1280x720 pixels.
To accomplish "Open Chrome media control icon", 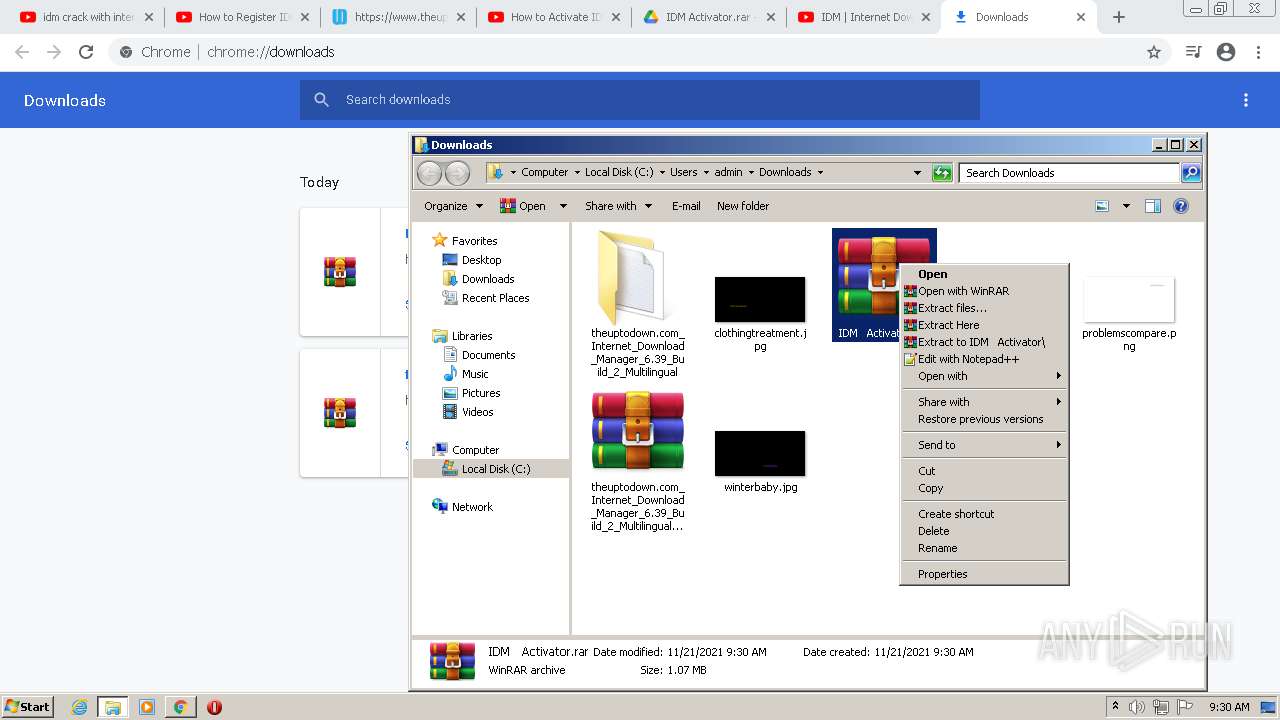I will click(x=1193, y=52).
